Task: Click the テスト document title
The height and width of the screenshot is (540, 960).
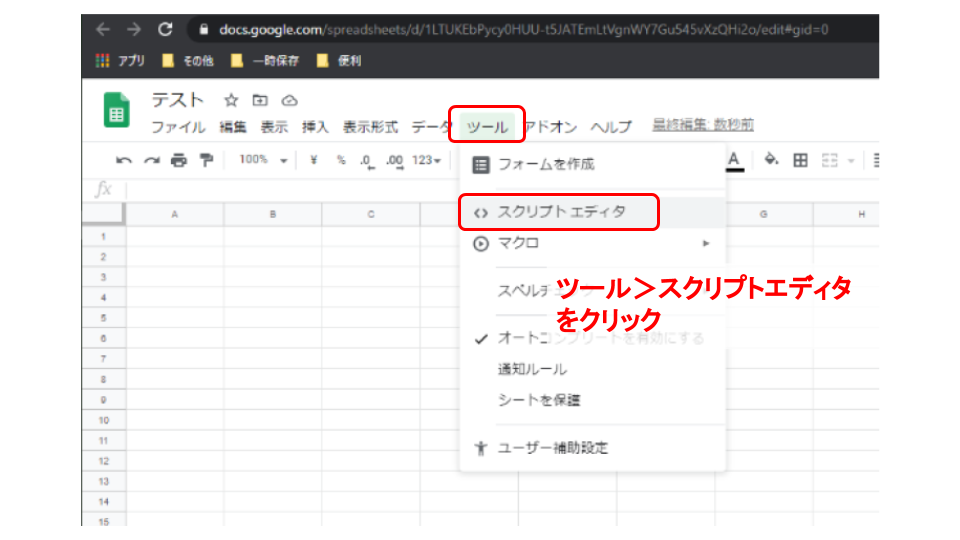Action: (178, 100)
